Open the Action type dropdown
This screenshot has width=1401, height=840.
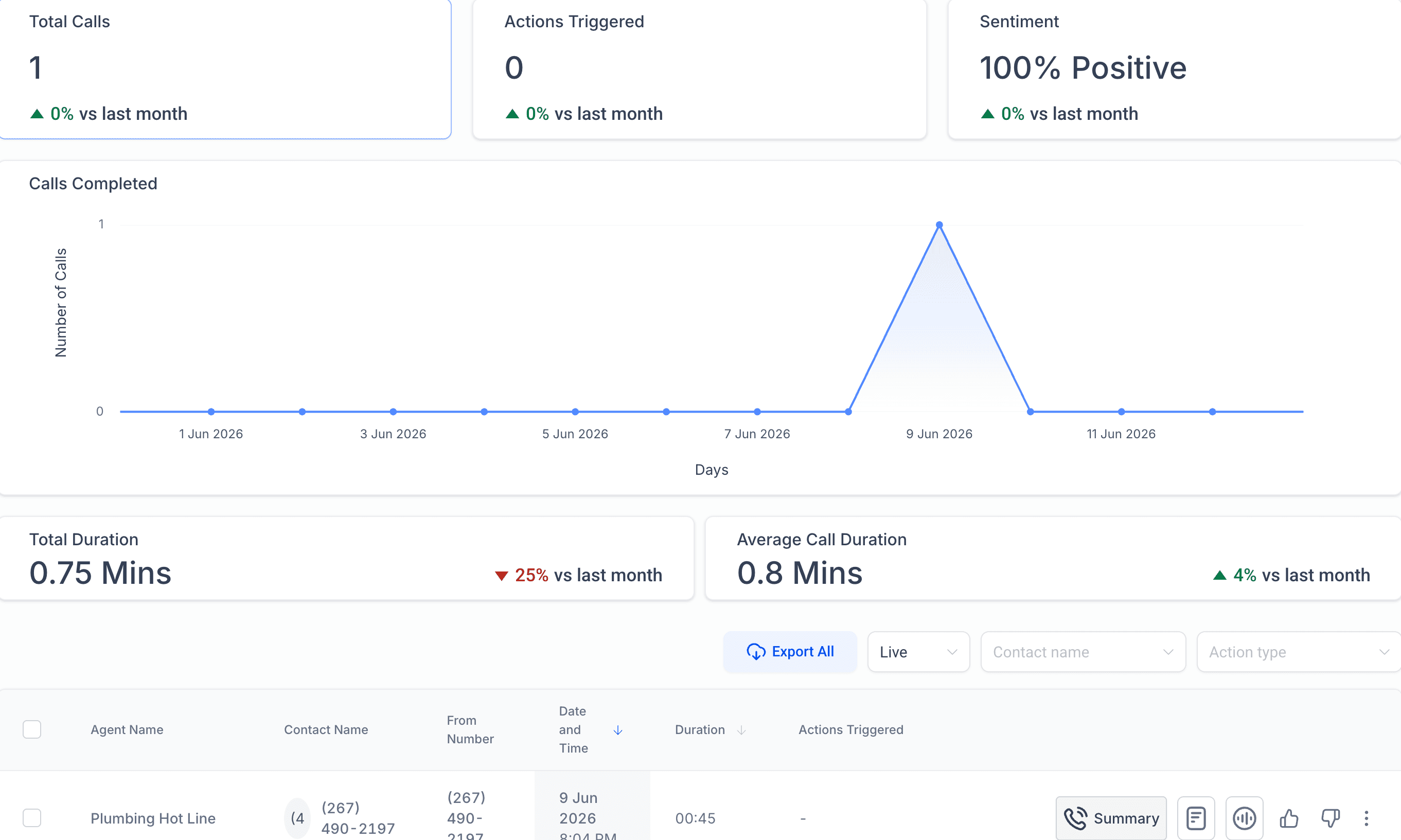click(1299, 652)
